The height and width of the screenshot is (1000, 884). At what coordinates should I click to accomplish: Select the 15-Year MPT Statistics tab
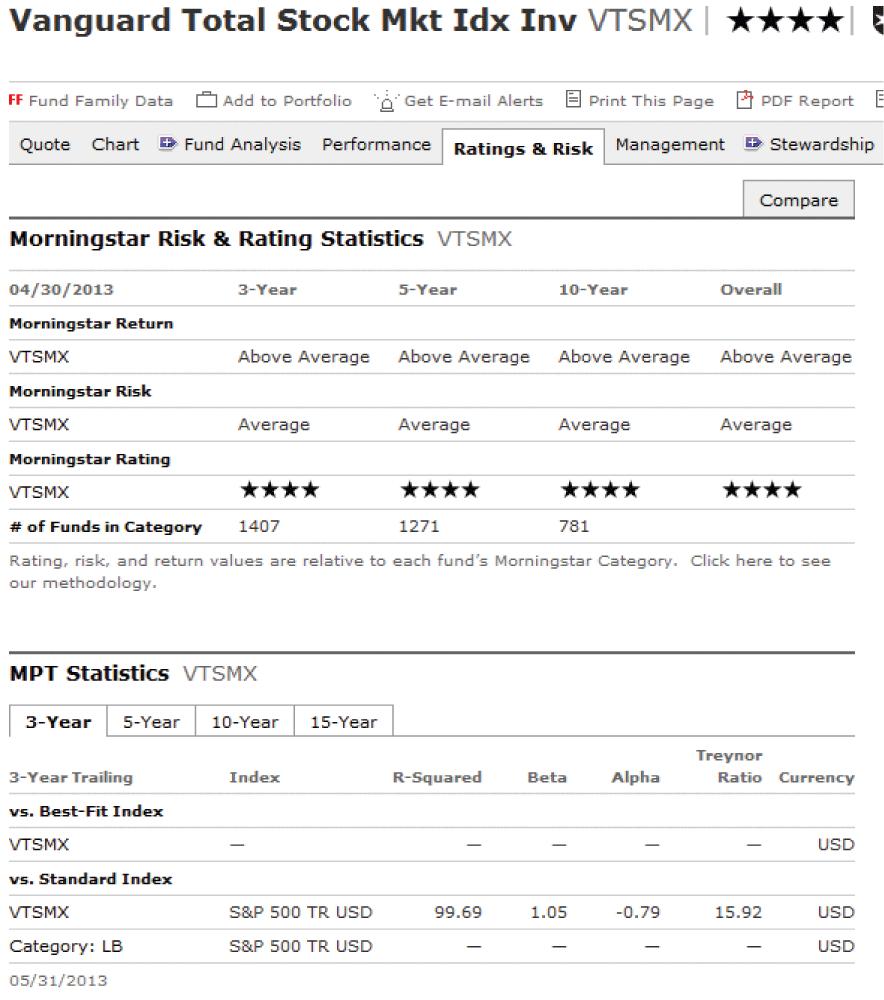click(x=344, y=721)
